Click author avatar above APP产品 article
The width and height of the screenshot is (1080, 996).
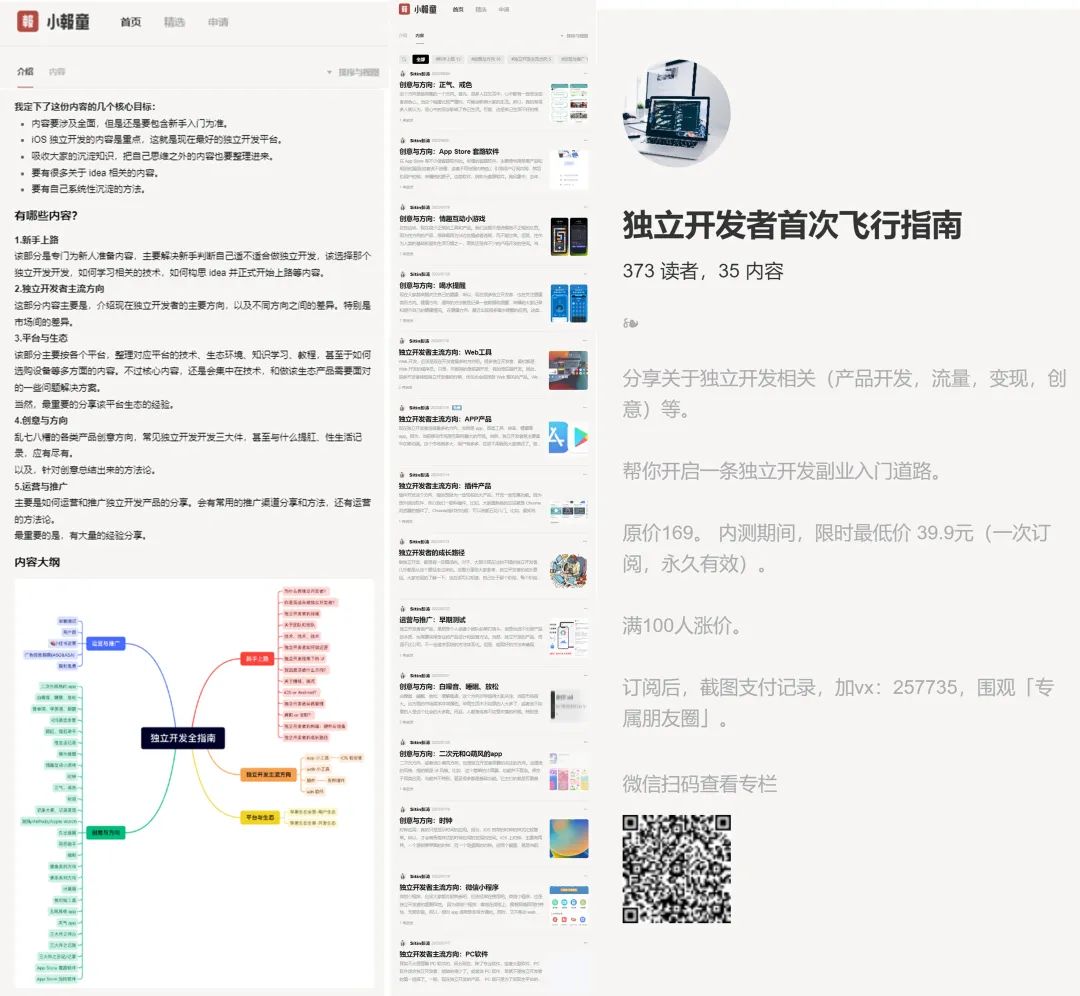point(403,408)
